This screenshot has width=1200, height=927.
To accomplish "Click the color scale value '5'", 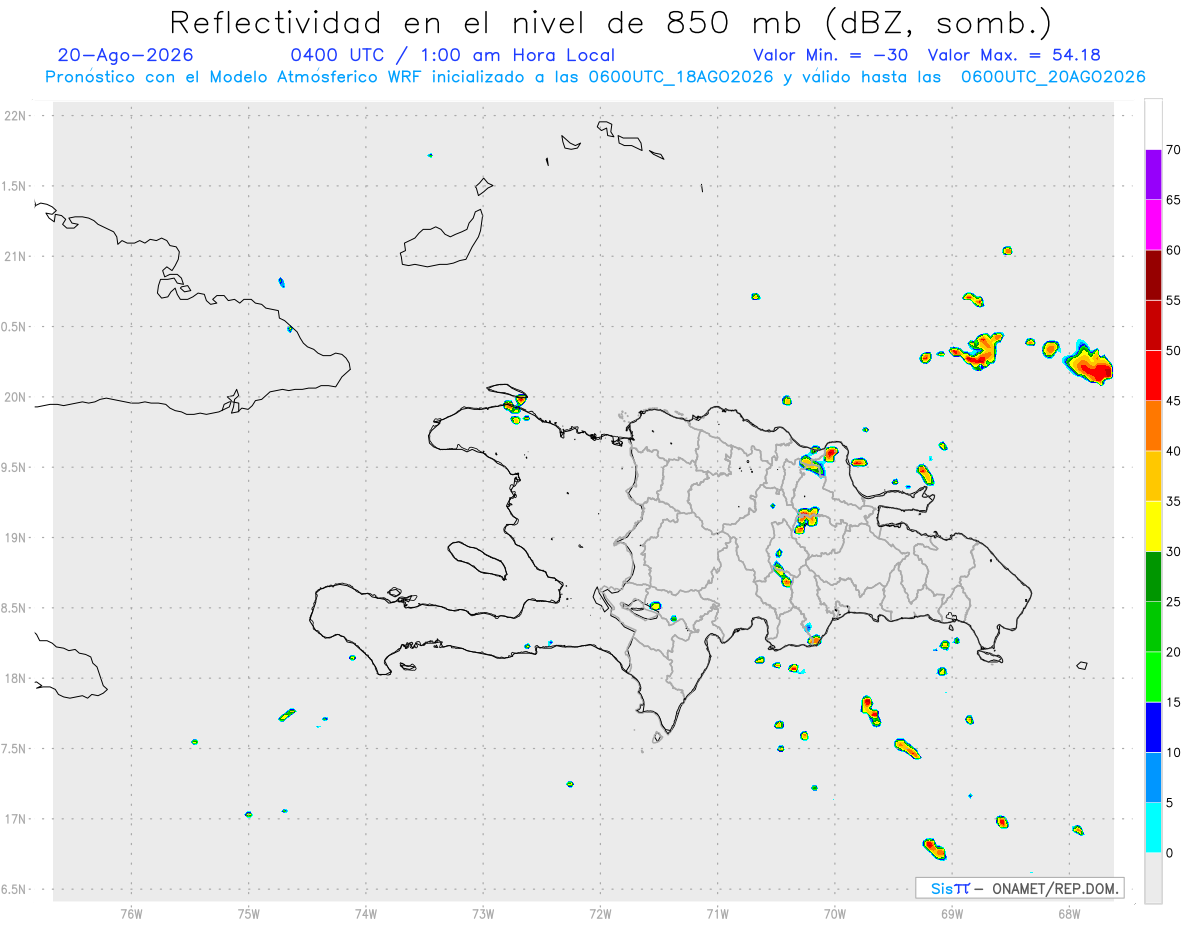I will 1170,803.
